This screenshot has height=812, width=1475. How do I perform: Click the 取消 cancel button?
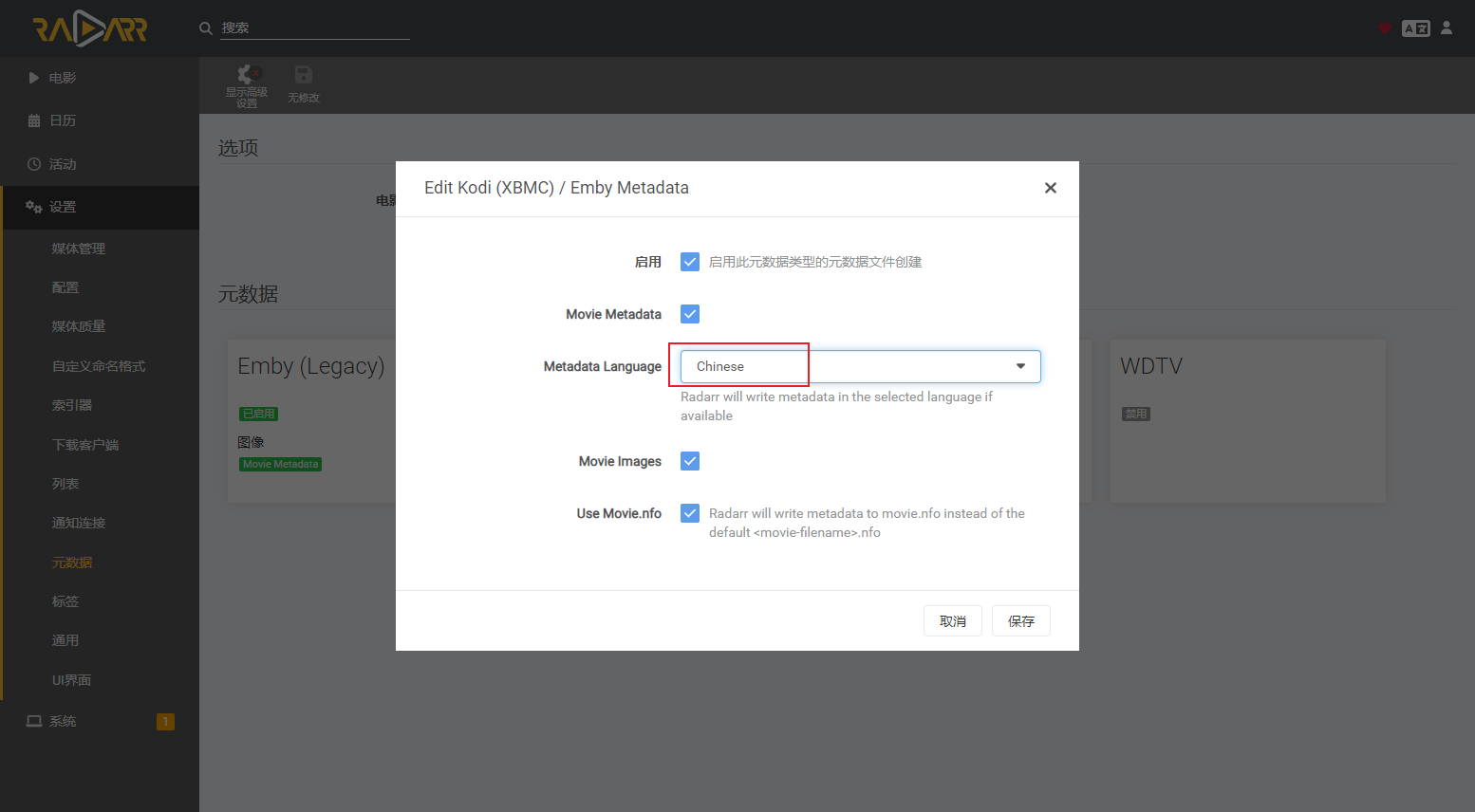coord(953,621)
